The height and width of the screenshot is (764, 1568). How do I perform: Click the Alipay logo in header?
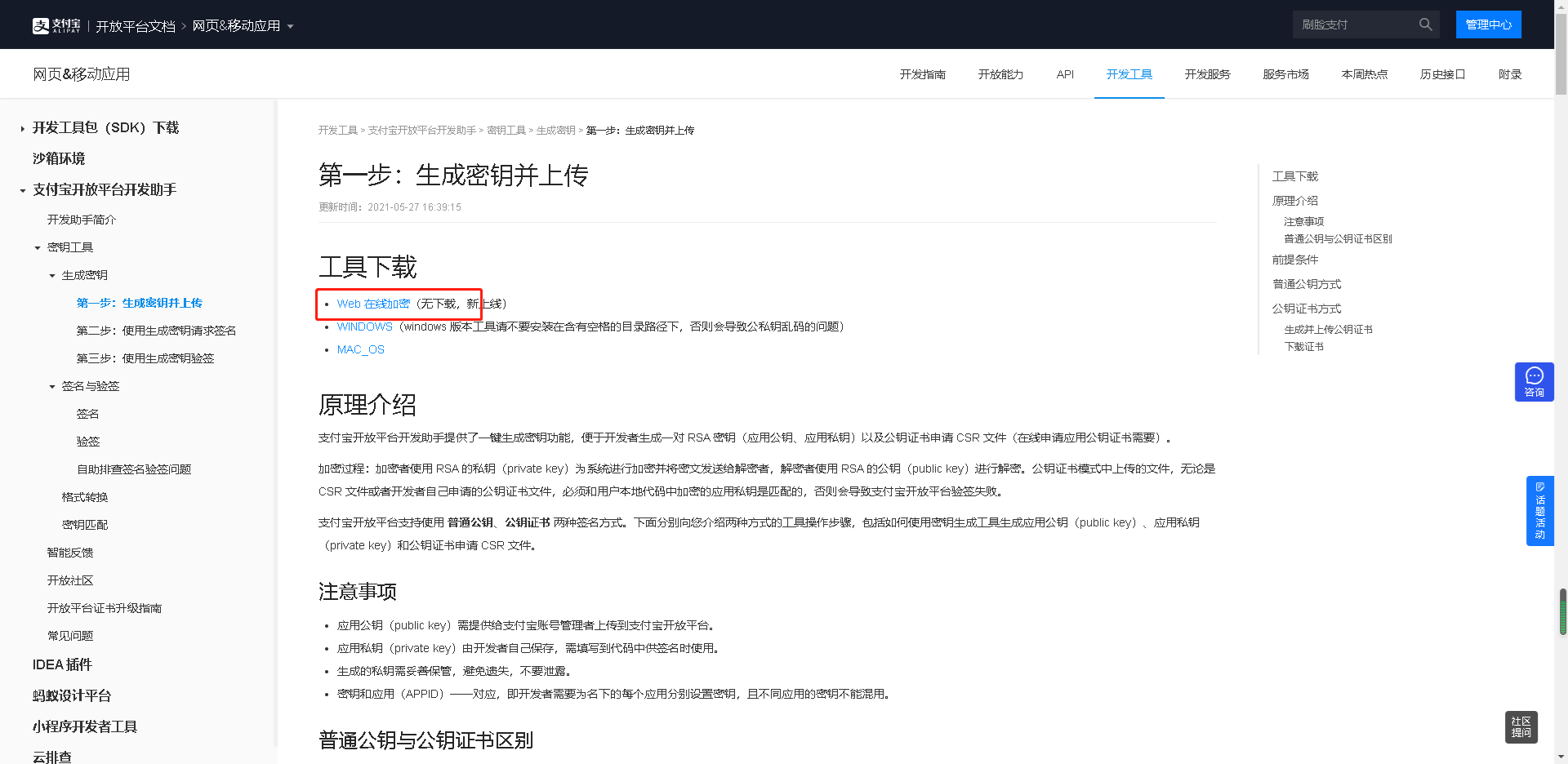pos(56,25)
